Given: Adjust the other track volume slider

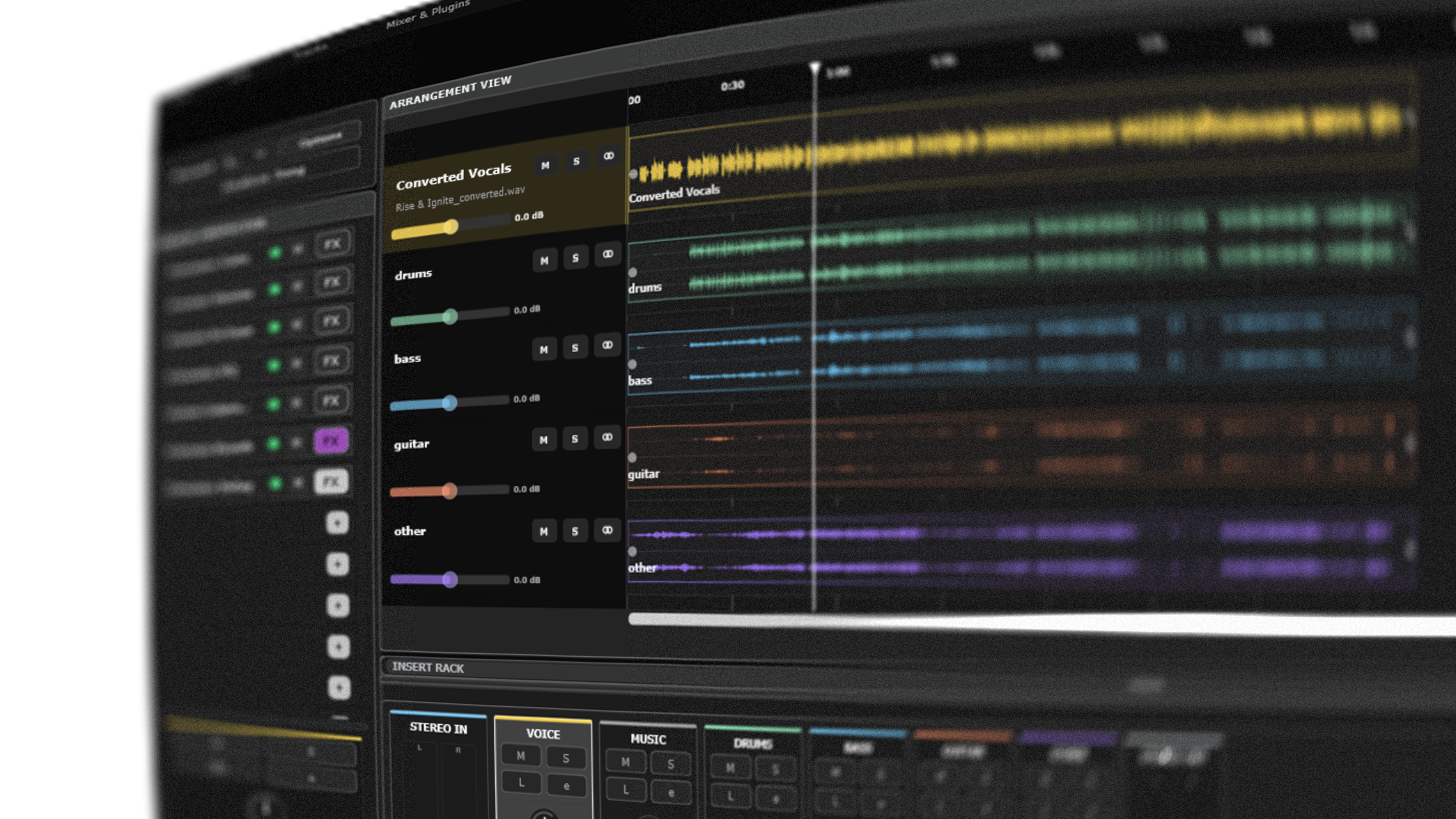Looking at the screenshot, I should point(450,580).
